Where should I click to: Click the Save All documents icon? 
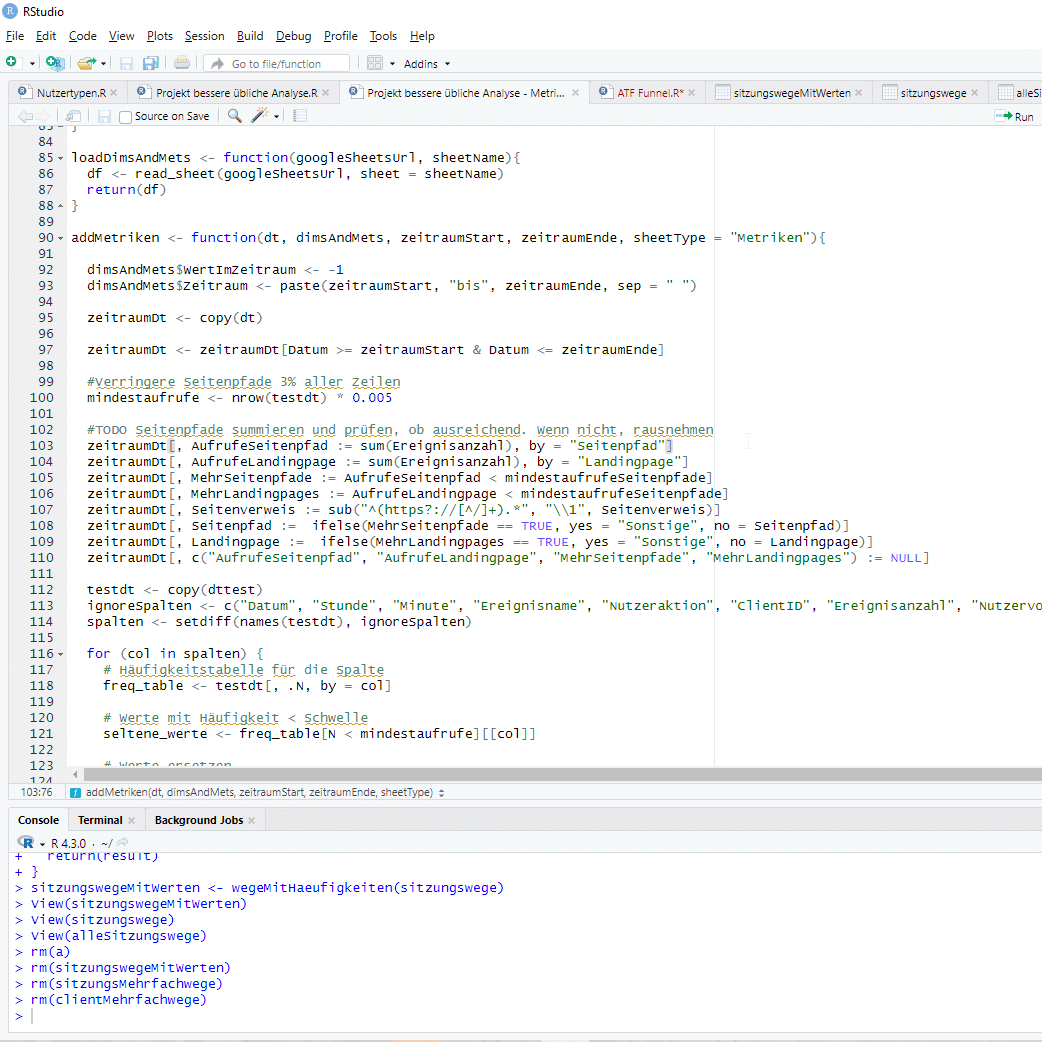[151, 63]
